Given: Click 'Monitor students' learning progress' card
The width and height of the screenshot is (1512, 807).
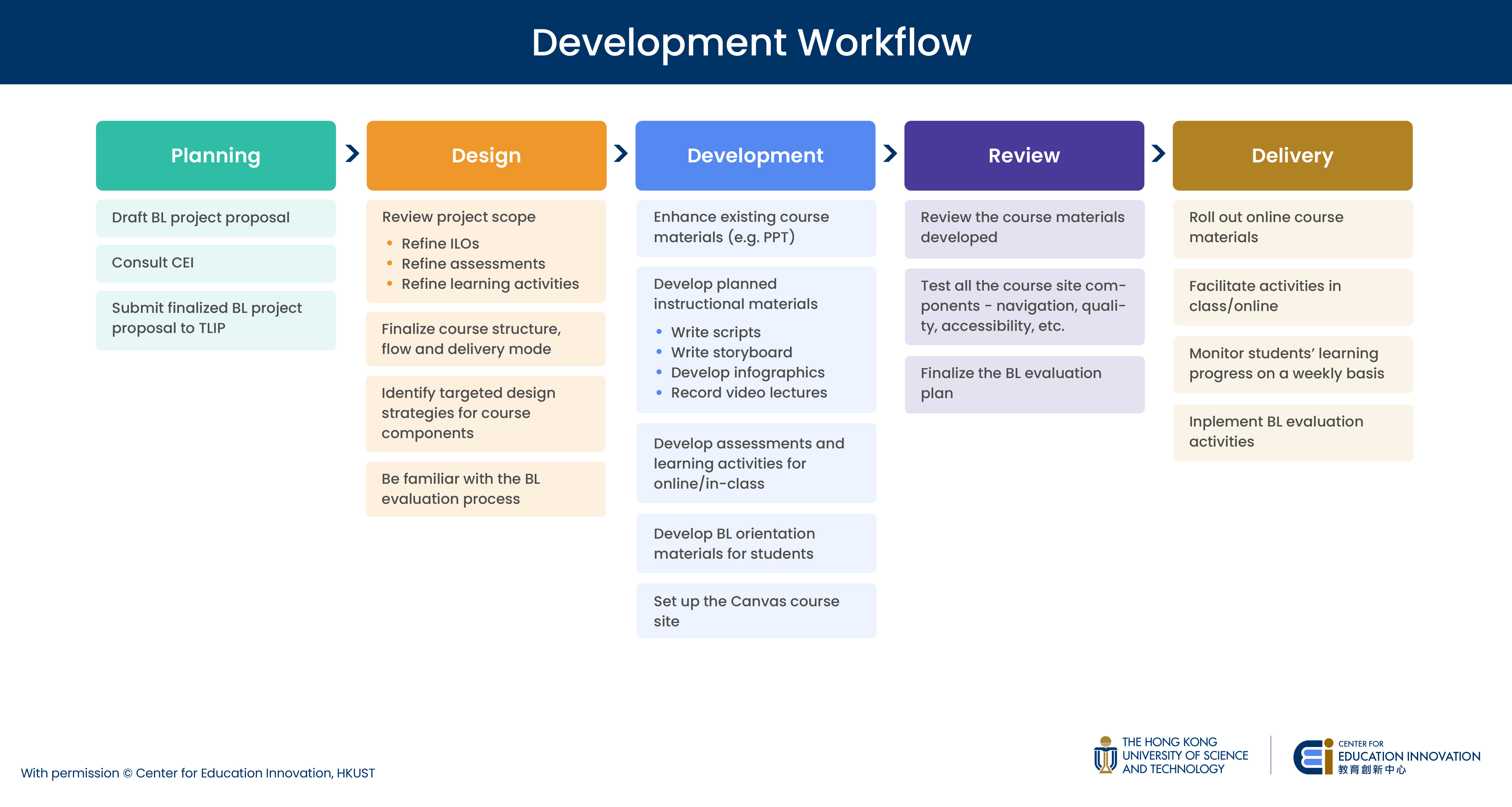Looking at the screenshot, I should click(x=1293, y=364).
